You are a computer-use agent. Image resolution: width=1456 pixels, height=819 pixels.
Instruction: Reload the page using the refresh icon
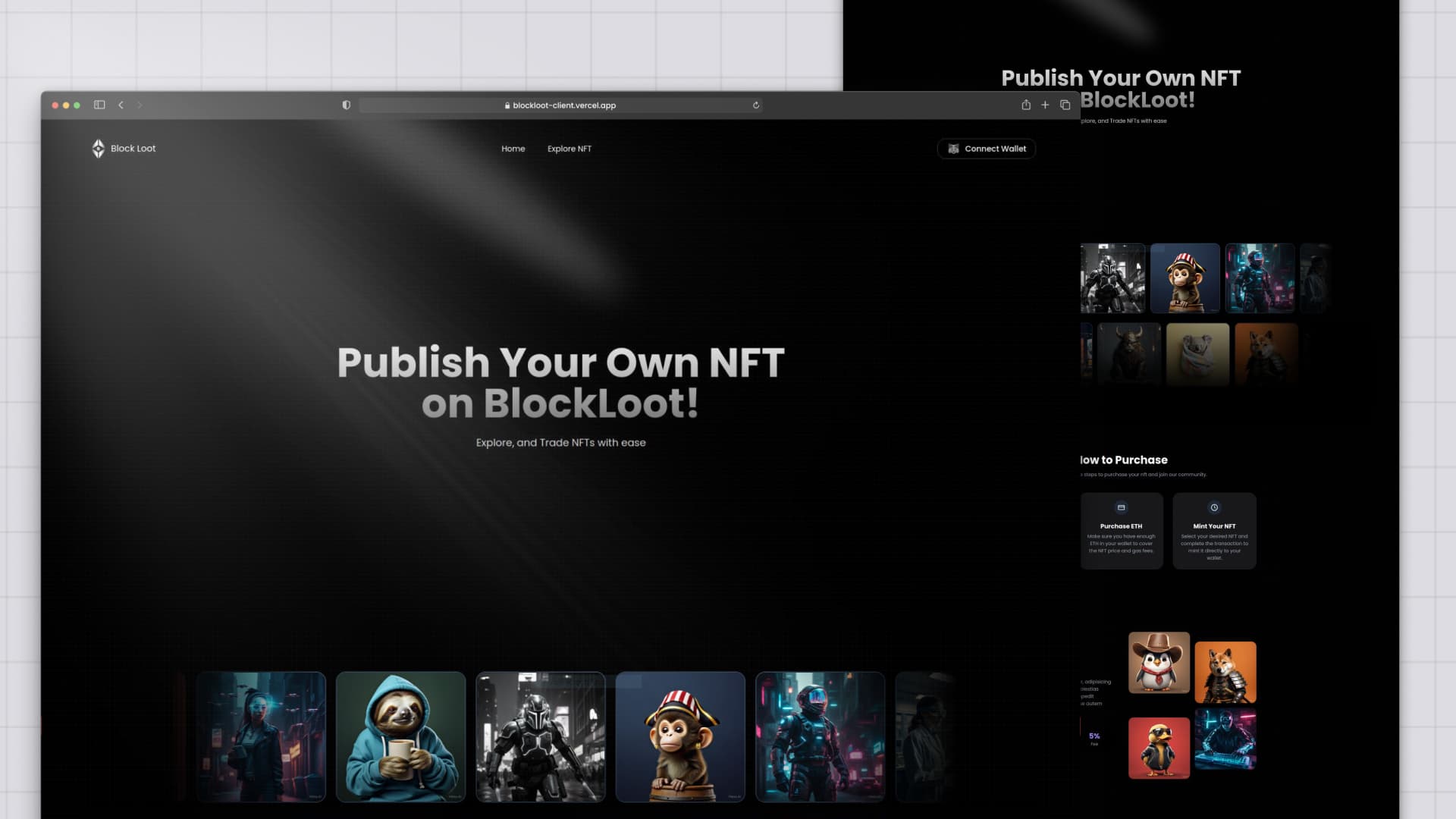[x=756, y=105]
